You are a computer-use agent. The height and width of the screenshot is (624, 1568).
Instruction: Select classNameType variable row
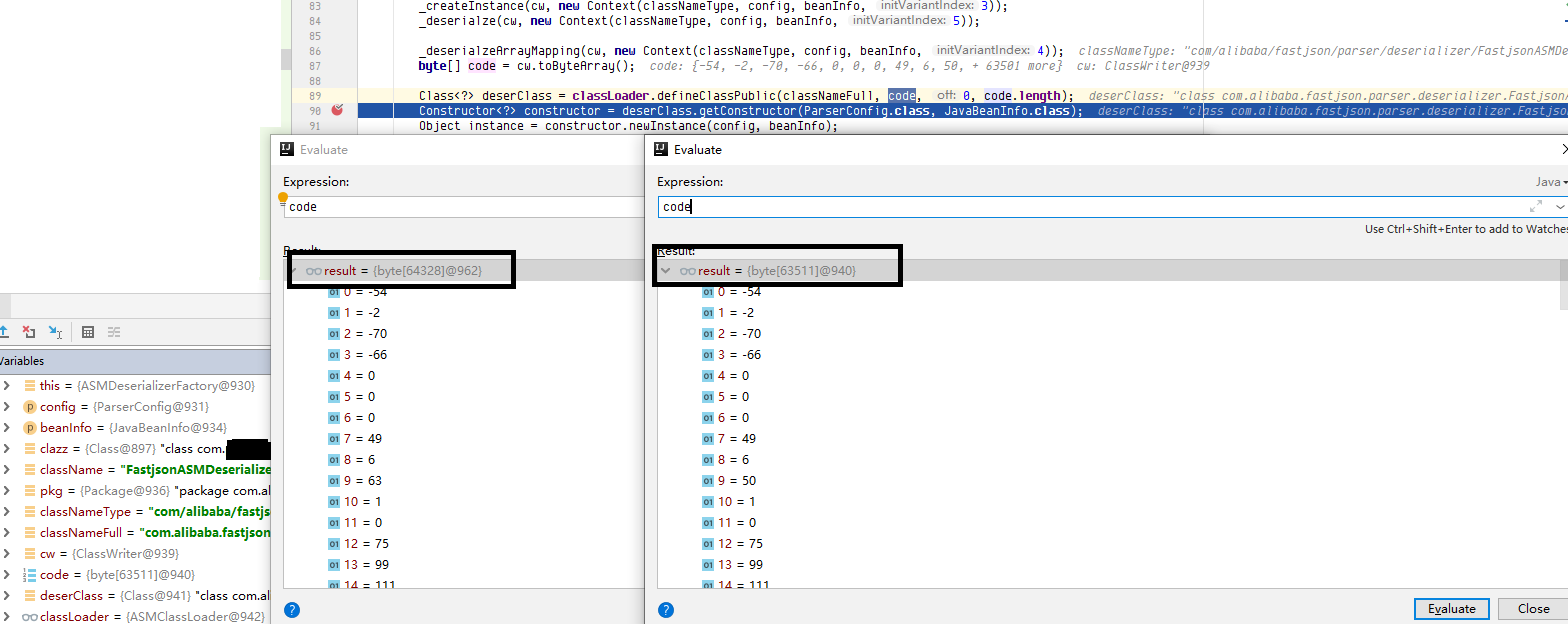(135, 512)
